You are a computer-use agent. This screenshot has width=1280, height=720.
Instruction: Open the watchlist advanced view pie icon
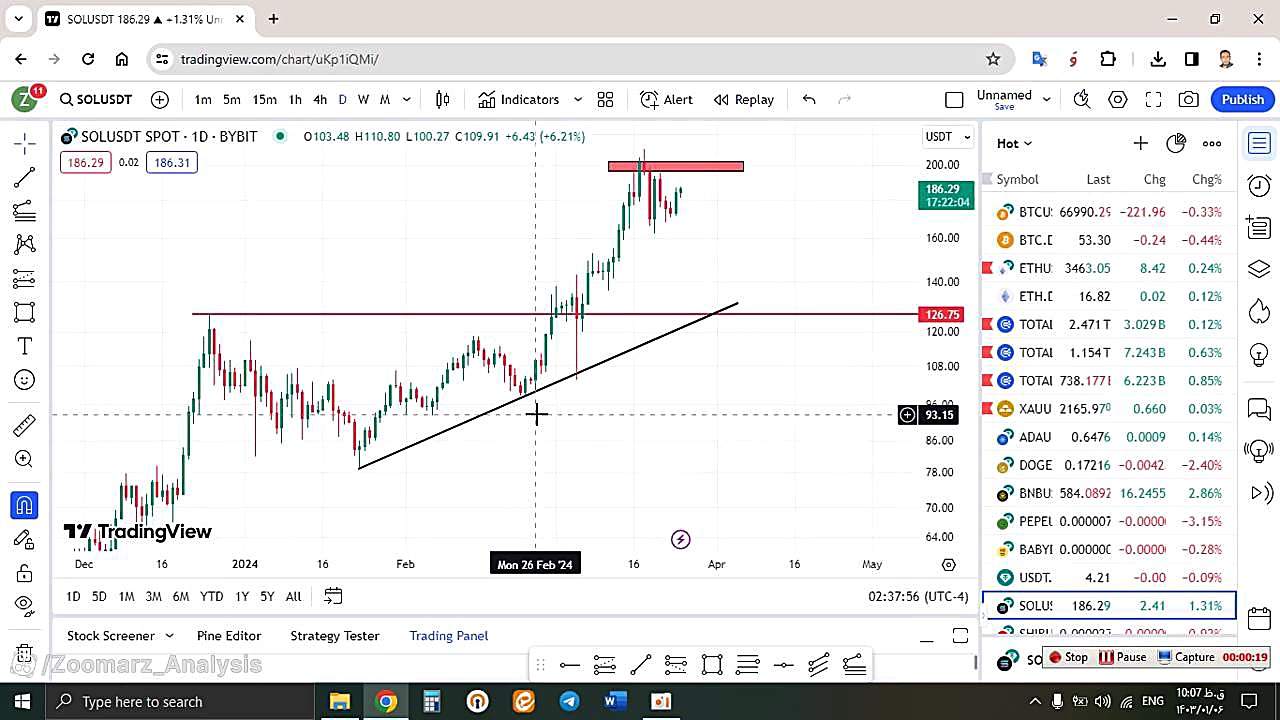(1176, 143)
